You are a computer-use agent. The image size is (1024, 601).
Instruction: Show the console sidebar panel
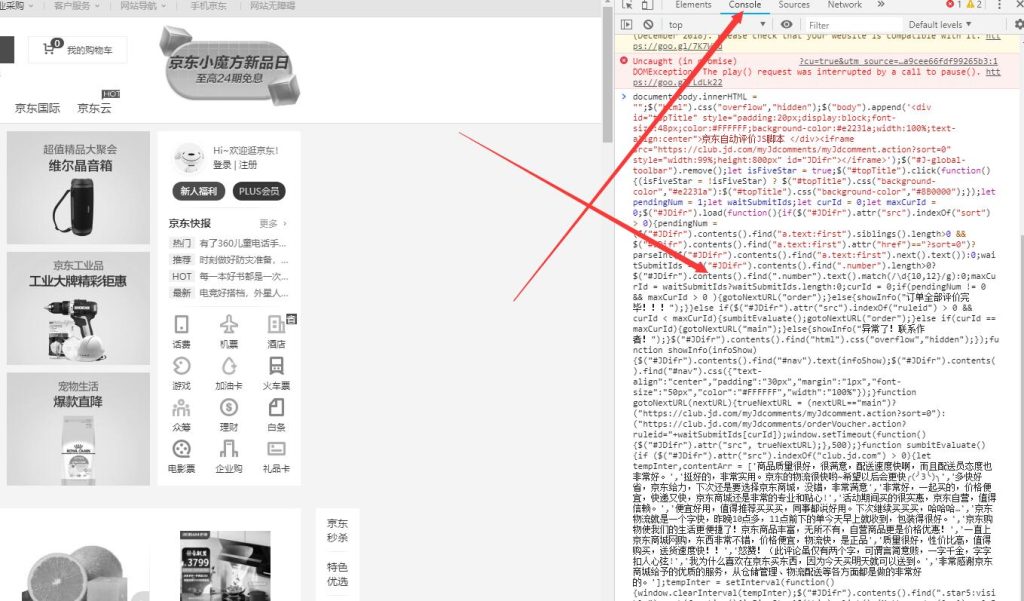[x=627, y=25]
